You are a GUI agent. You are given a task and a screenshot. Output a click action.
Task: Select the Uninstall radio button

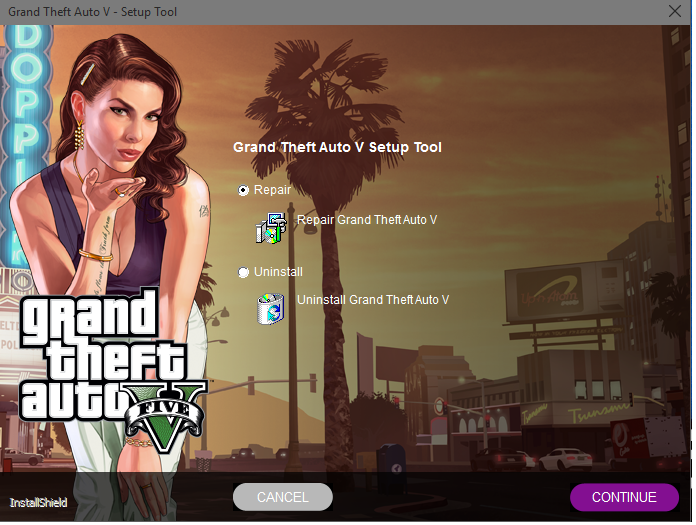(x=244, y=273)
